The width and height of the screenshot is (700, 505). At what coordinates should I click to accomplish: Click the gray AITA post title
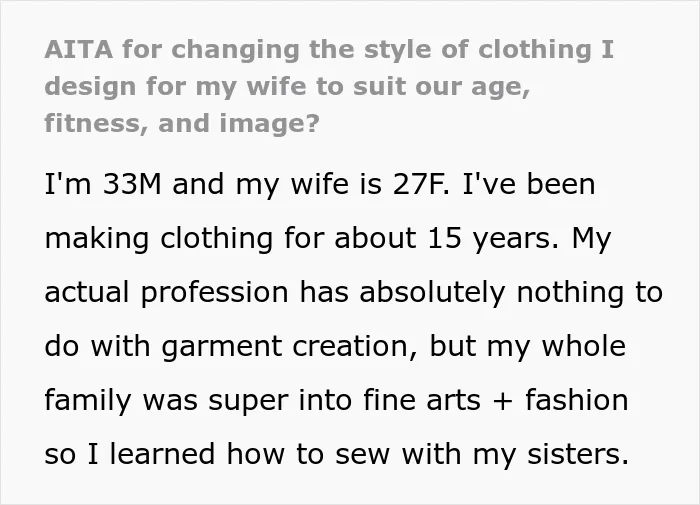(329, 86)
